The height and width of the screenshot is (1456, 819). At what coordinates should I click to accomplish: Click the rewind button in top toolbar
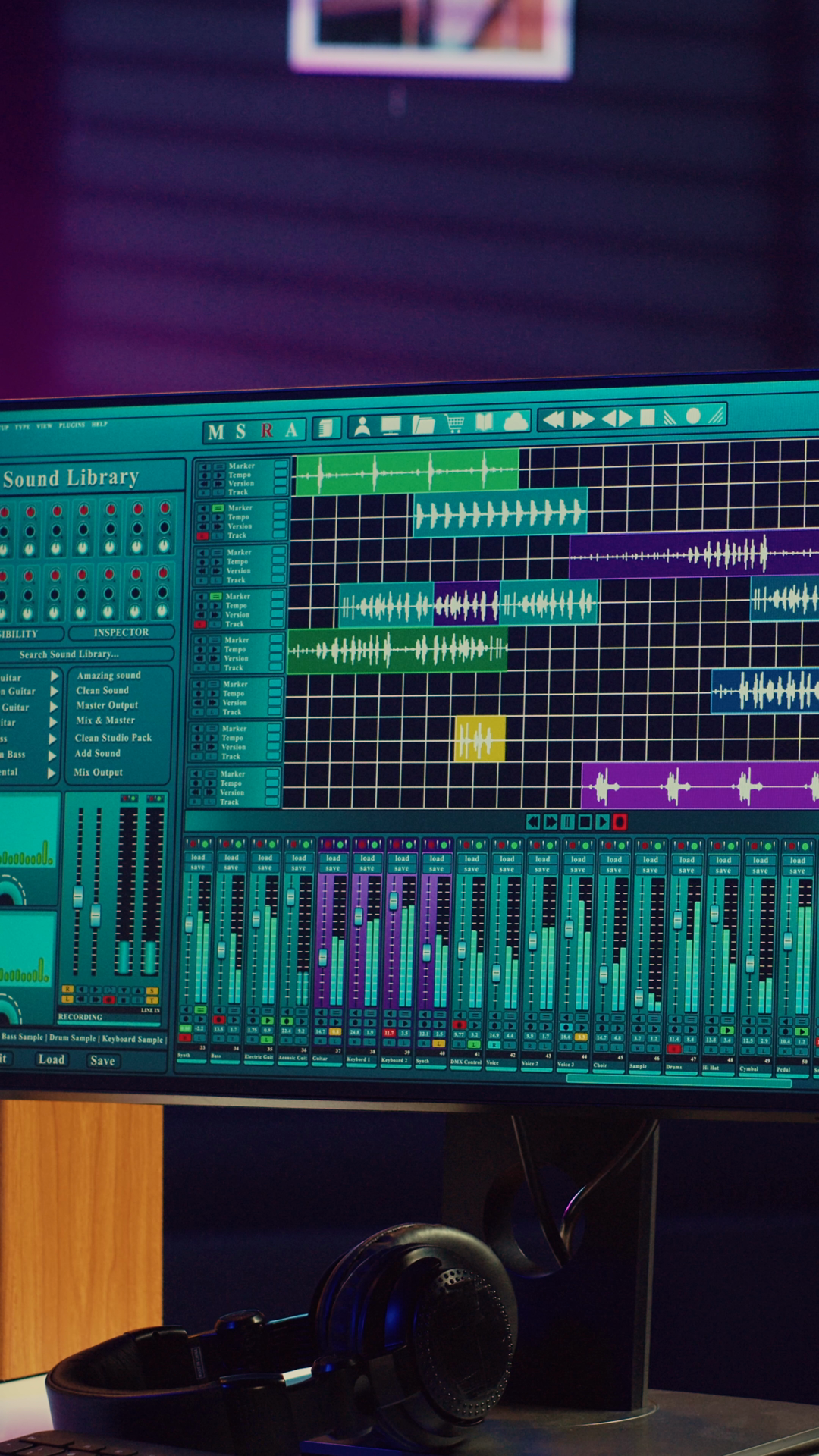click(x=554, y=419)
